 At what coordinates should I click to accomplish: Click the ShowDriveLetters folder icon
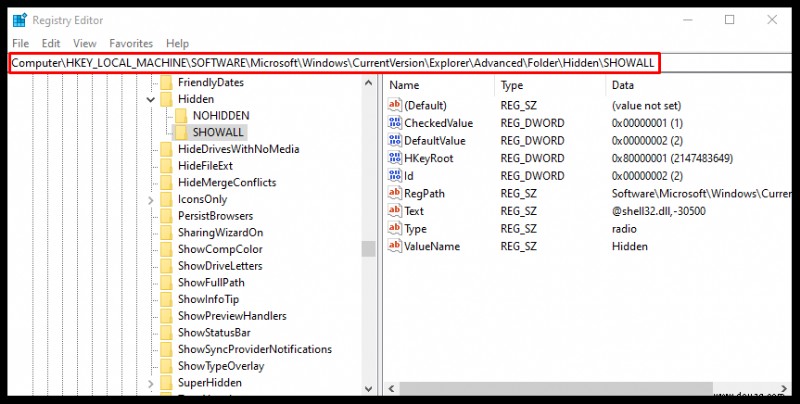tap(166, 266)
